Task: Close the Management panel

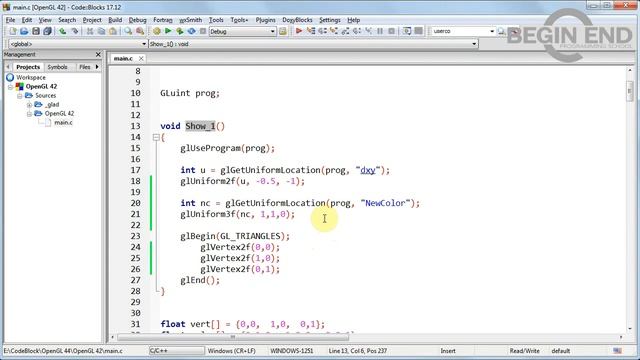Action: pos(98,54)
